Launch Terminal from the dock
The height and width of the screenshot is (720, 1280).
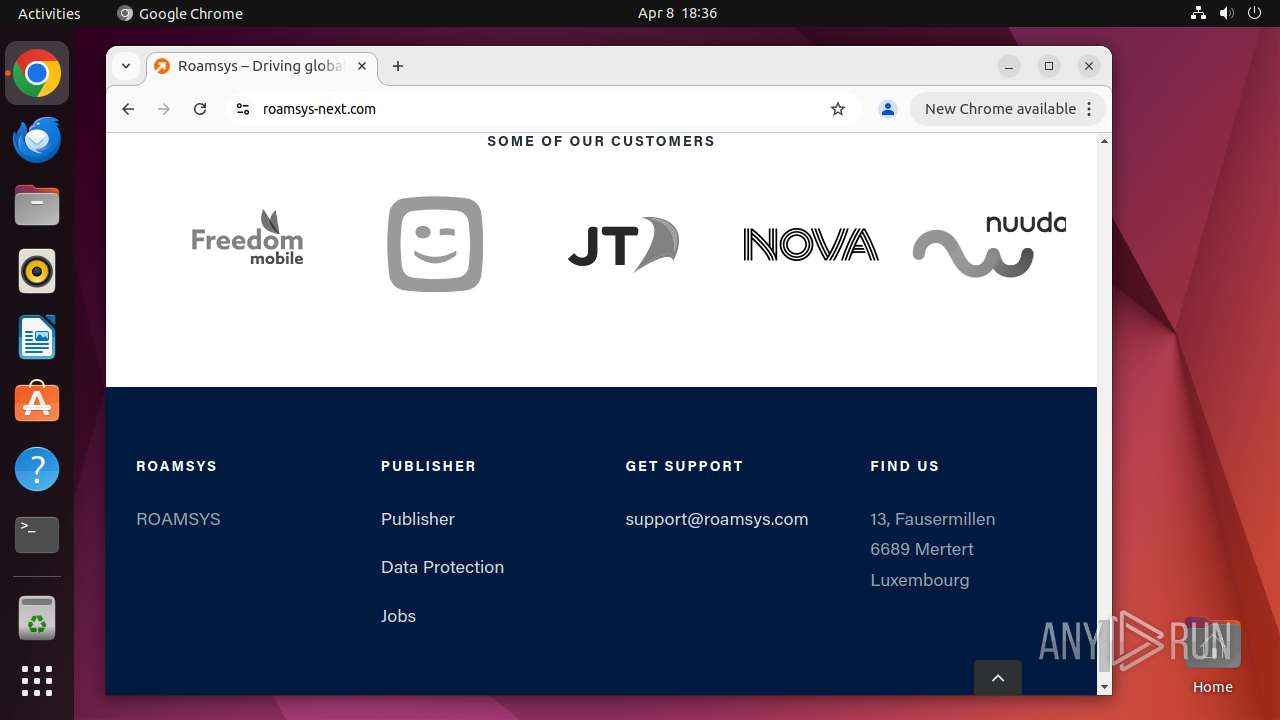point(37,535)
